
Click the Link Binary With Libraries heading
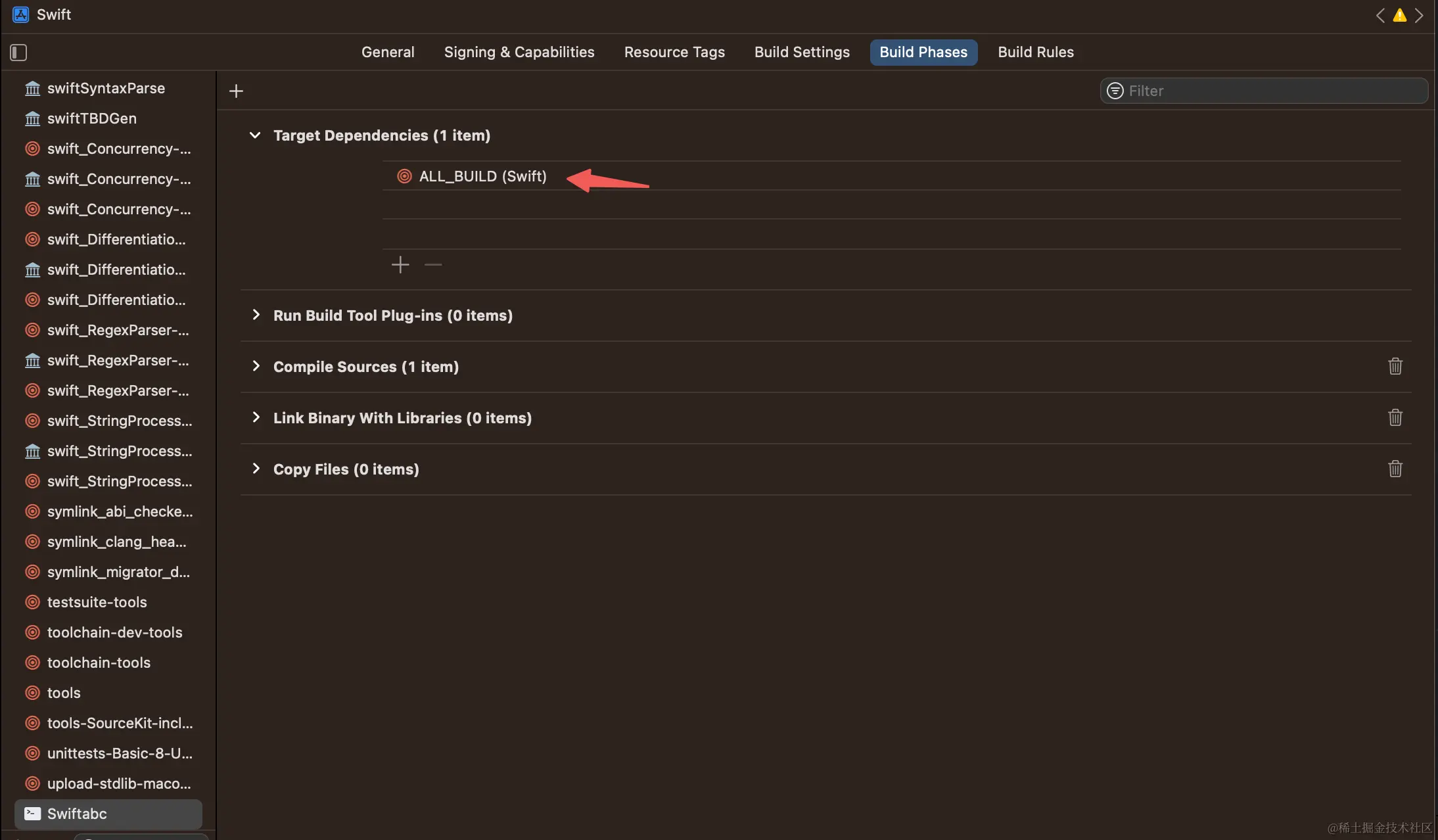pos(402,418)
